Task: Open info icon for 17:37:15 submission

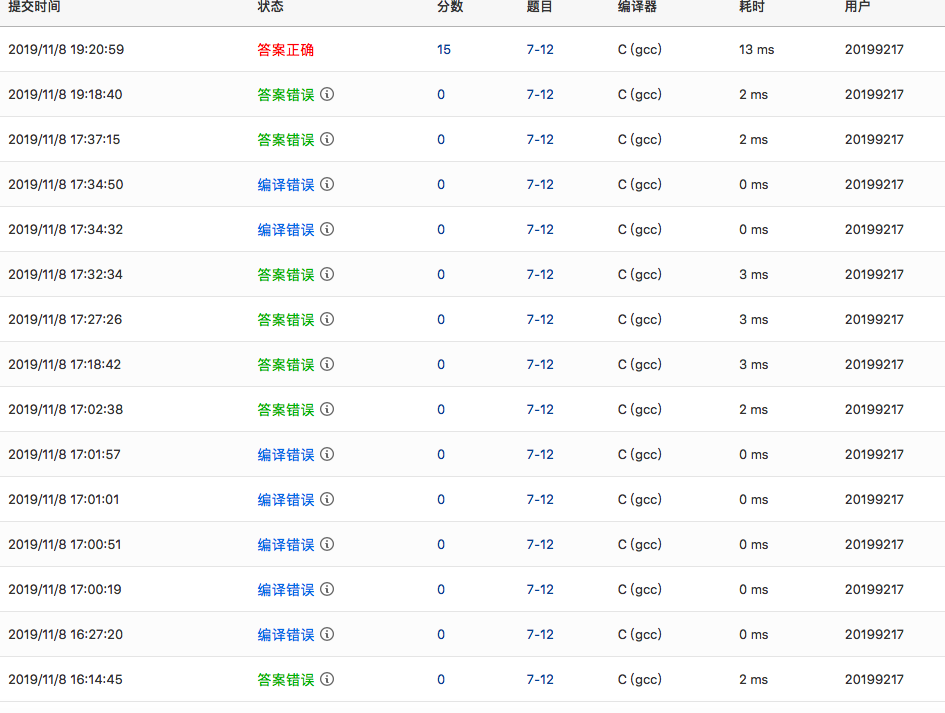Action: [327, 139]
